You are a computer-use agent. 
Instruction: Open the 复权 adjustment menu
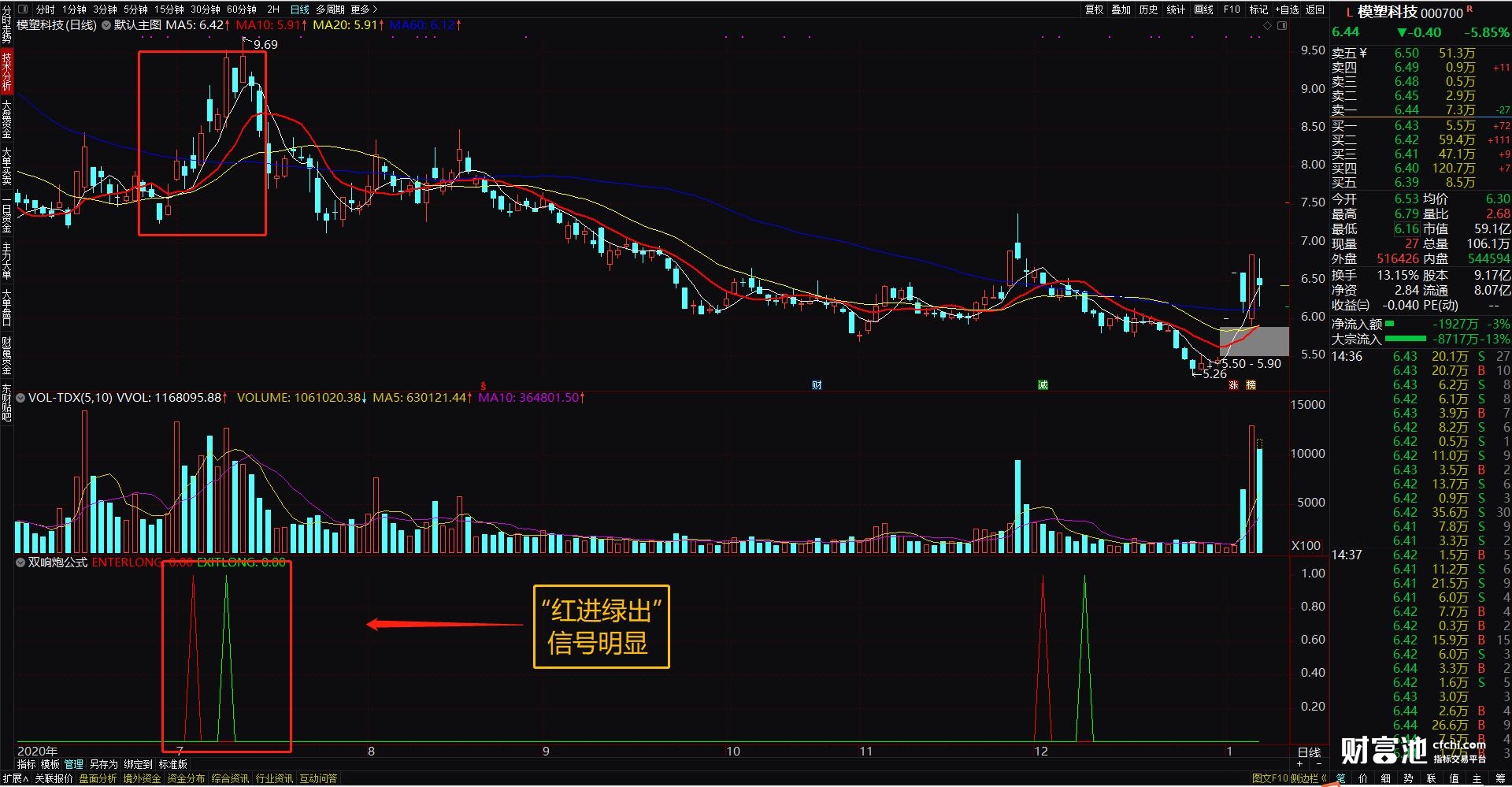1095,9
